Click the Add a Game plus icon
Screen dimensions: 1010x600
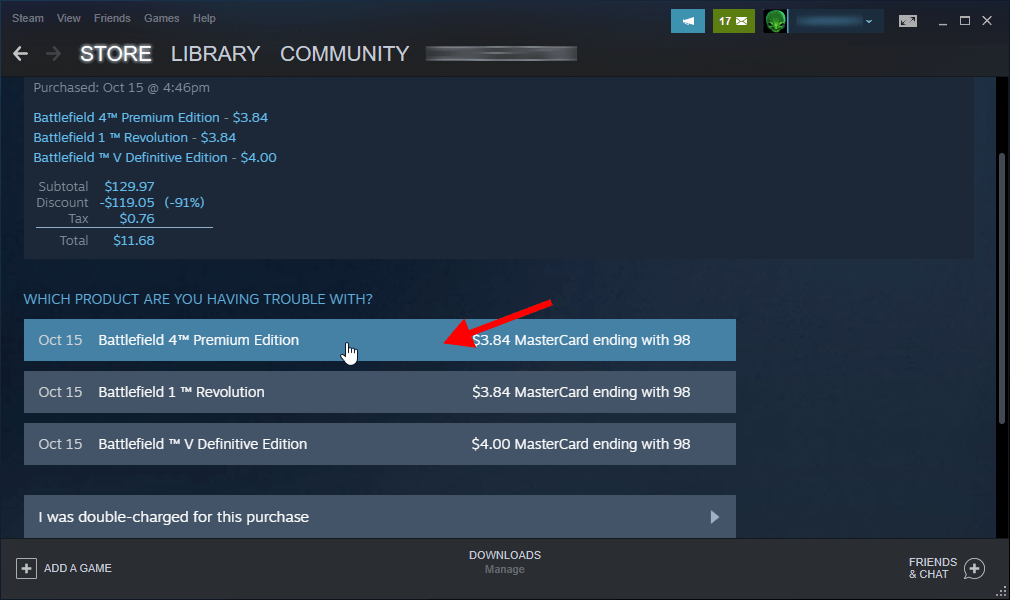click(x=26, y=568)
